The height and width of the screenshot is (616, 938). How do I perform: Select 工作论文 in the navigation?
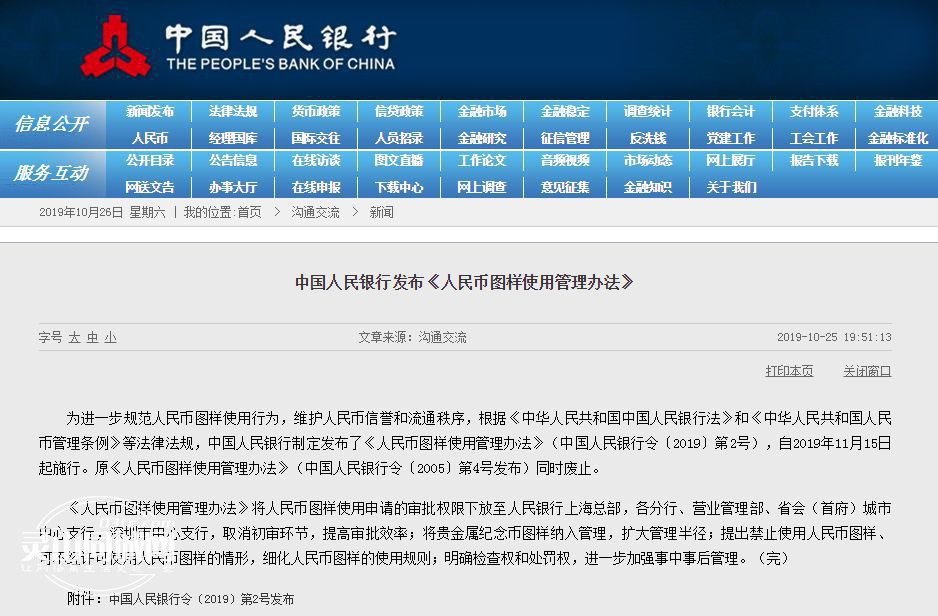tap(482, 160)
